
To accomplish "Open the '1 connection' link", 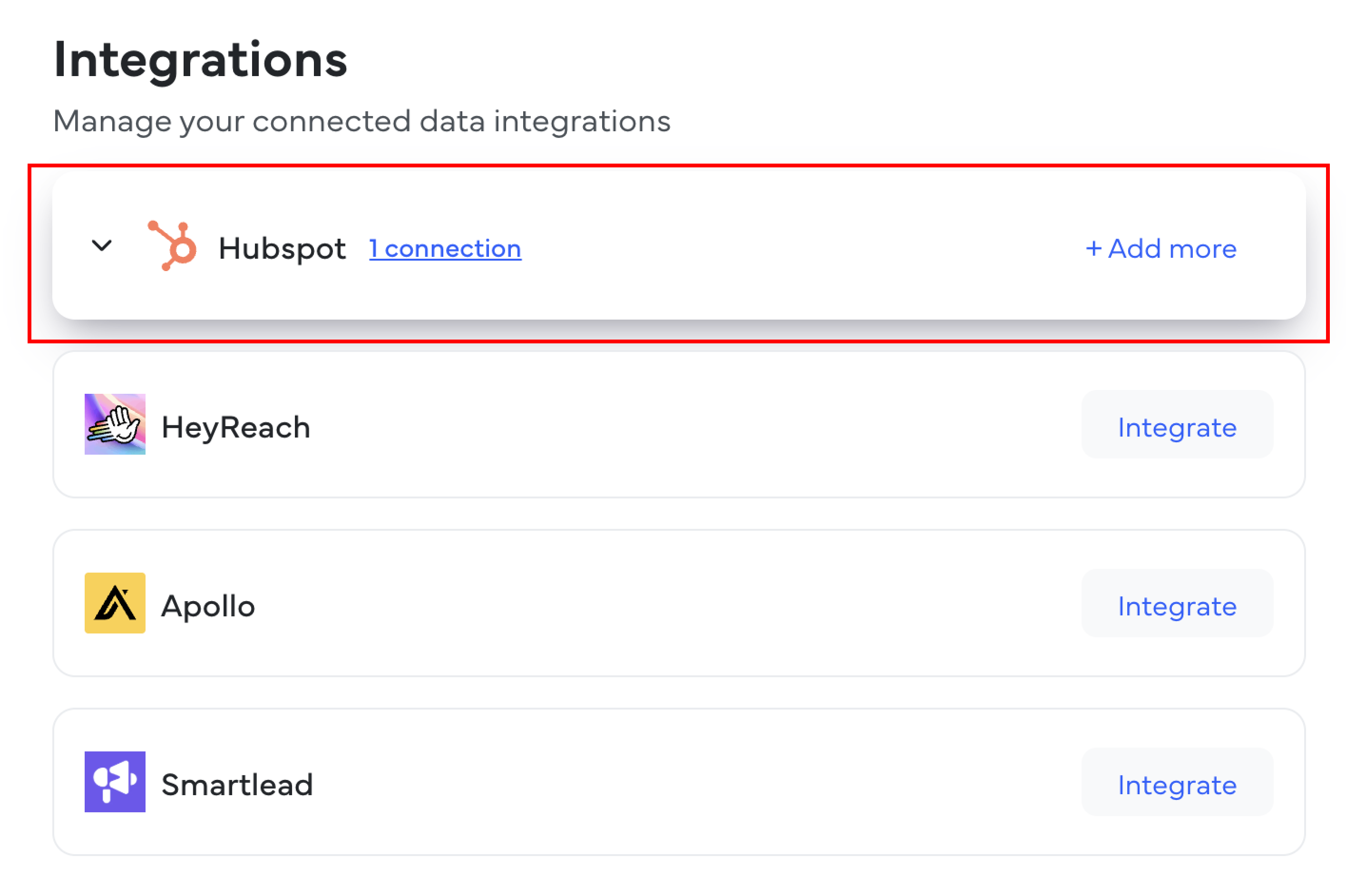I will (445, 249).
